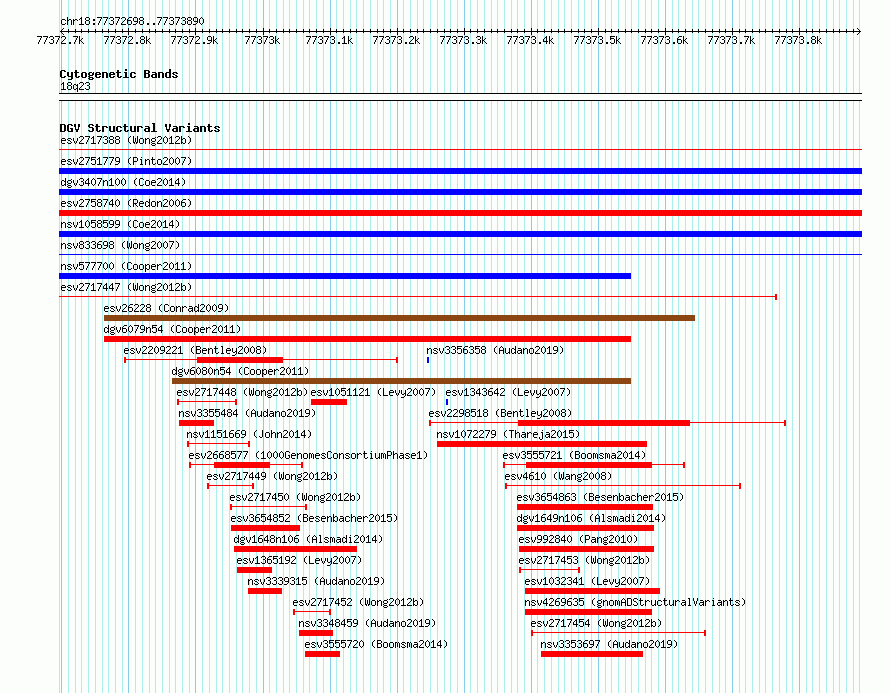The width and height of the screenshot is (890, 693).
Task: Click the 77373.8k ruler tick label
Action: (797, 40)
